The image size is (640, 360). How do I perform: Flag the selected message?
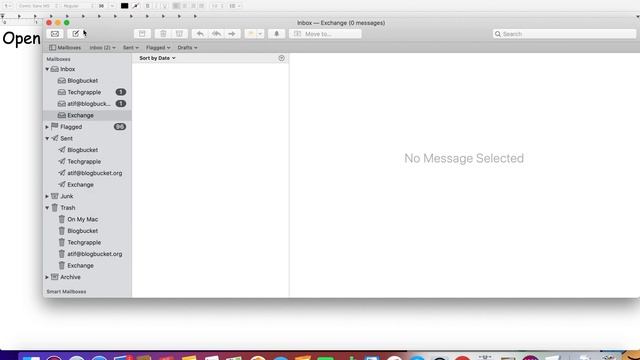tap(250, 34)
